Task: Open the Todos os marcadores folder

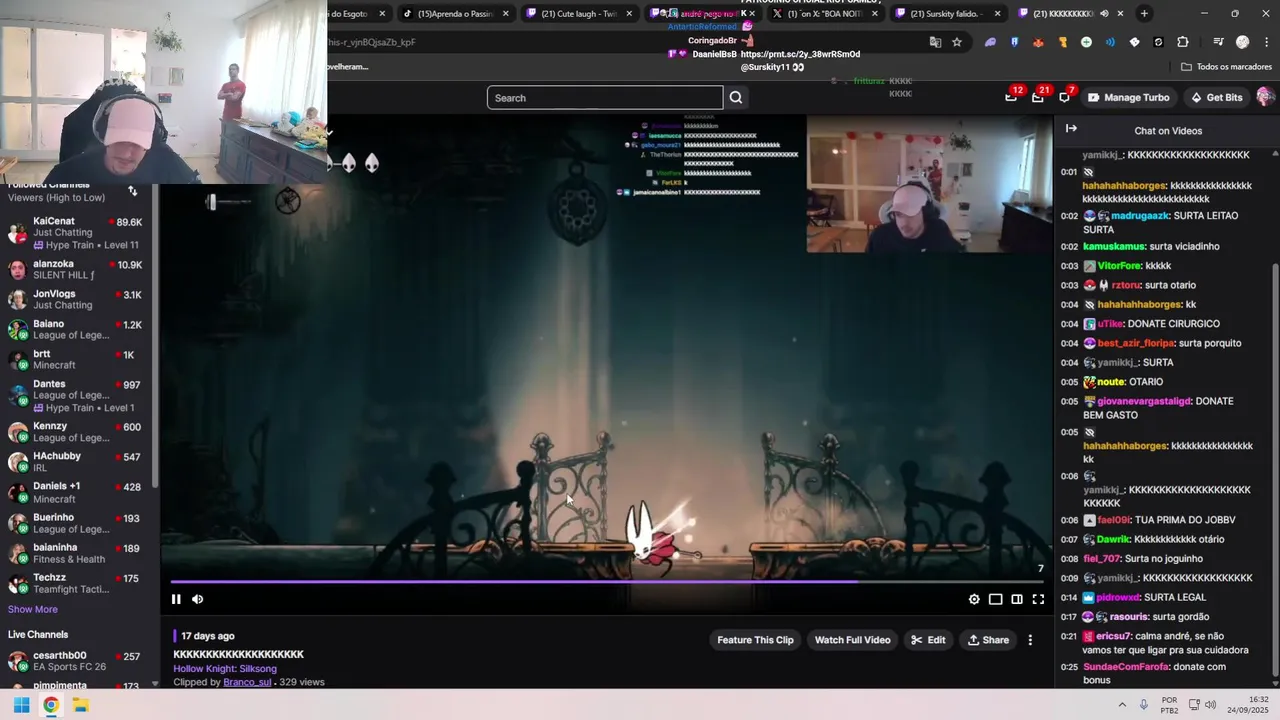Action: coord(1226,67)
